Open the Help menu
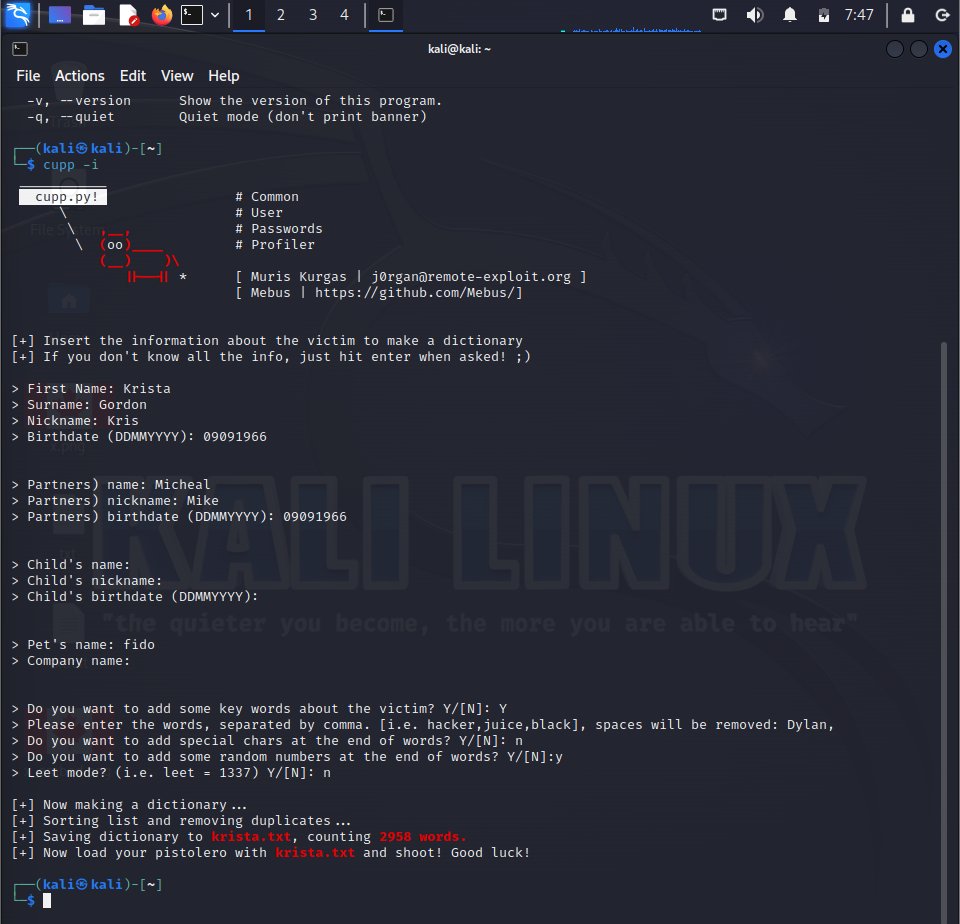The width and height of the screenshot is (960, 924). [x=223, y=76]
